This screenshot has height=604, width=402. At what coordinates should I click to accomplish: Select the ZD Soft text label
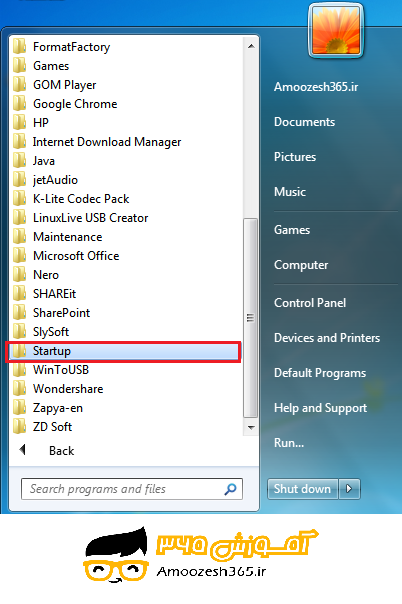(52, 427)
